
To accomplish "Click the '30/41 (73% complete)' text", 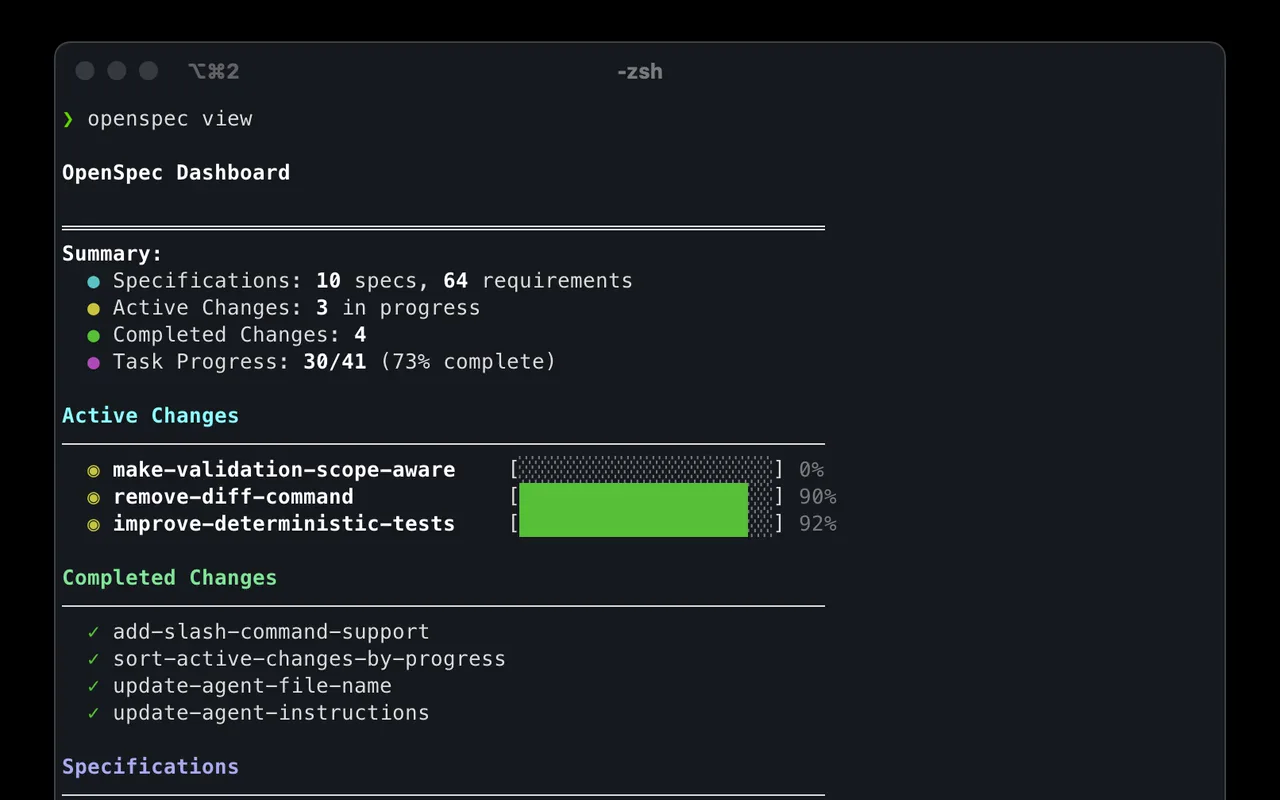I will coord(429,362).
